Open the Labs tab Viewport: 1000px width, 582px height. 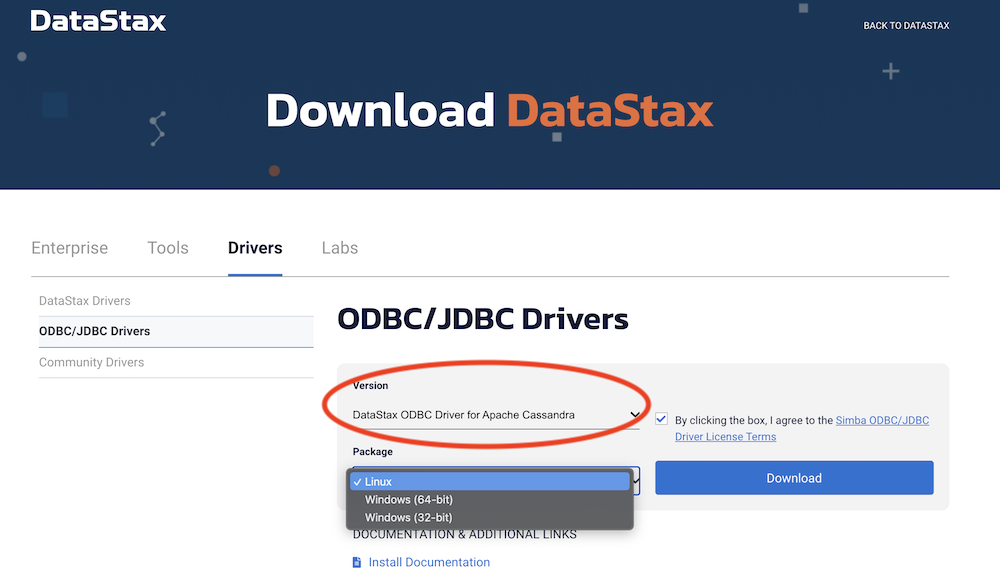[x=340, y=248]
